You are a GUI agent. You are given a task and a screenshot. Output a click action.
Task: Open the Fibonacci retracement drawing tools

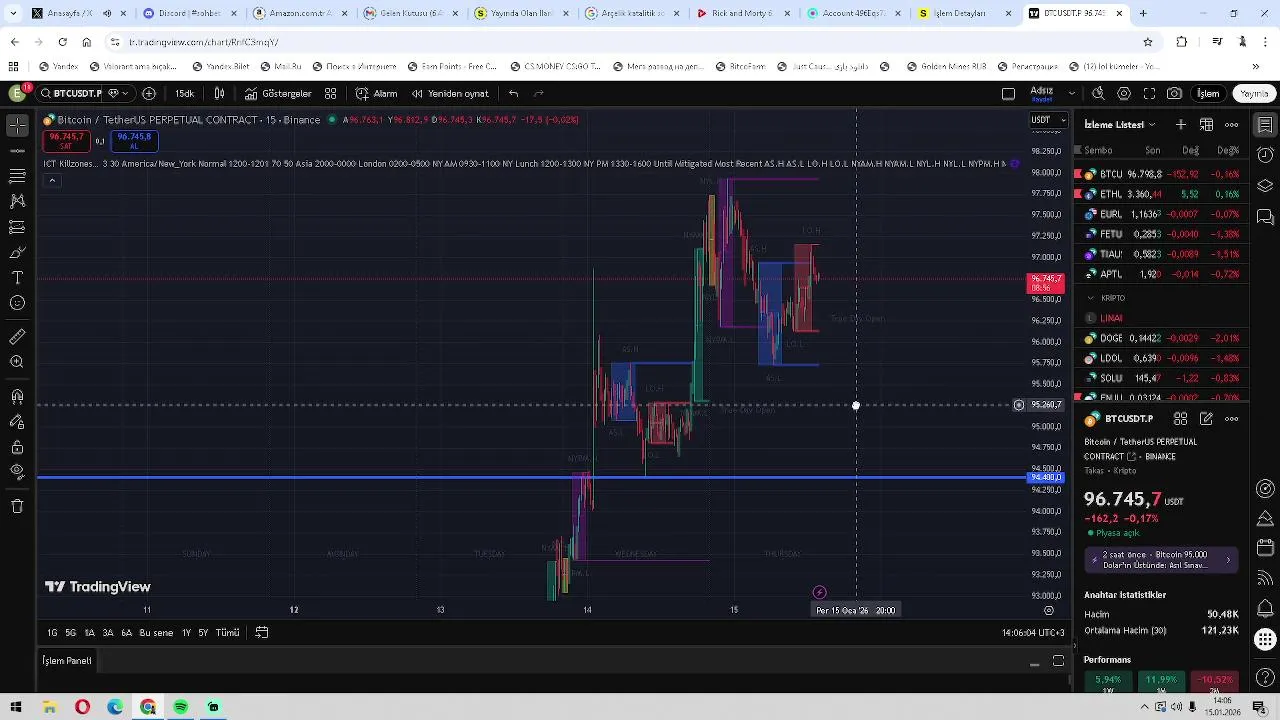pos(17,175)
